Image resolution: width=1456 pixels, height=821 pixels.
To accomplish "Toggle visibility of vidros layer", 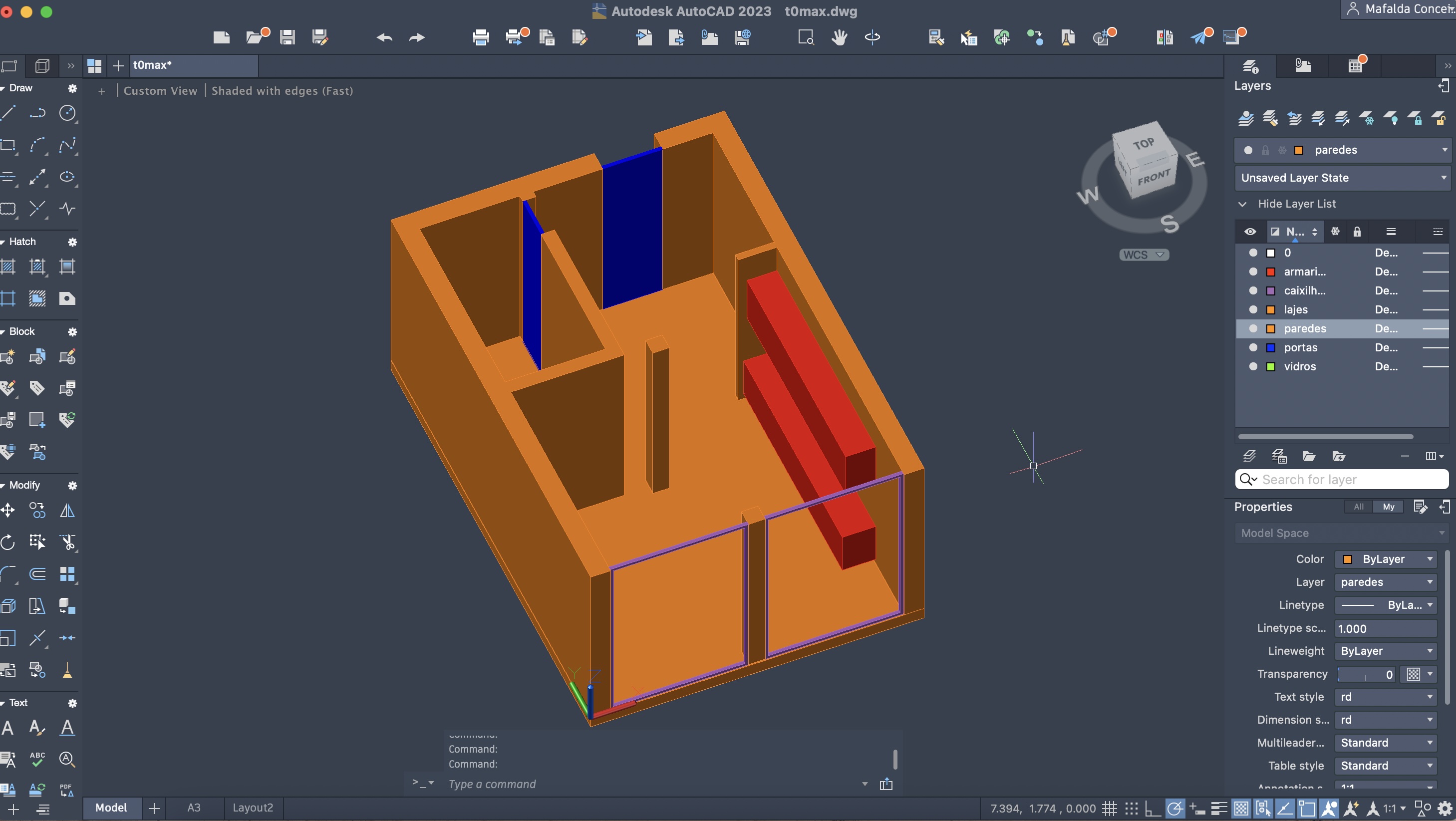I will point(1253,367).
